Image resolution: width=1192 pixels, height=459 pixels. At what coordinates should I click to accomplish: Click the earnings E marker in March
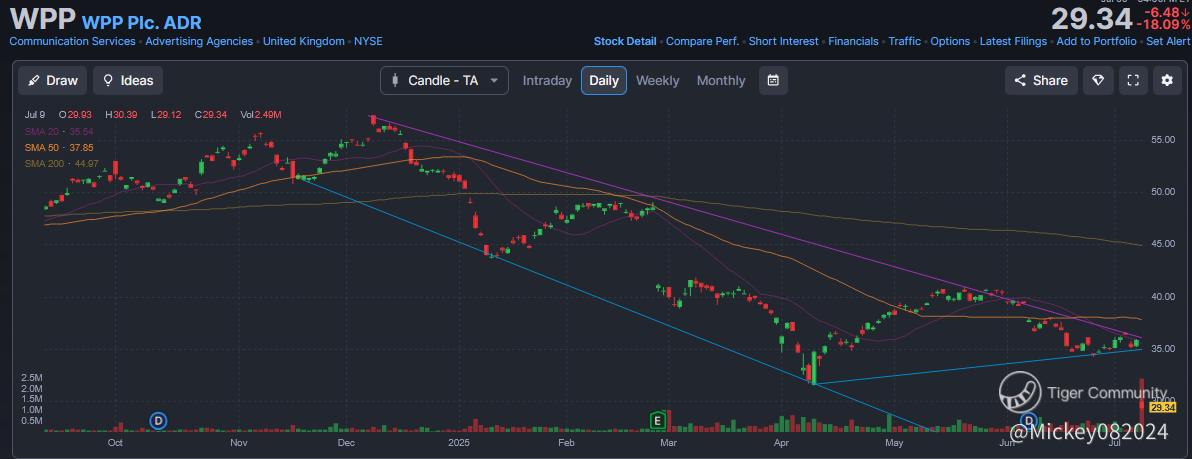coord(658,420)
